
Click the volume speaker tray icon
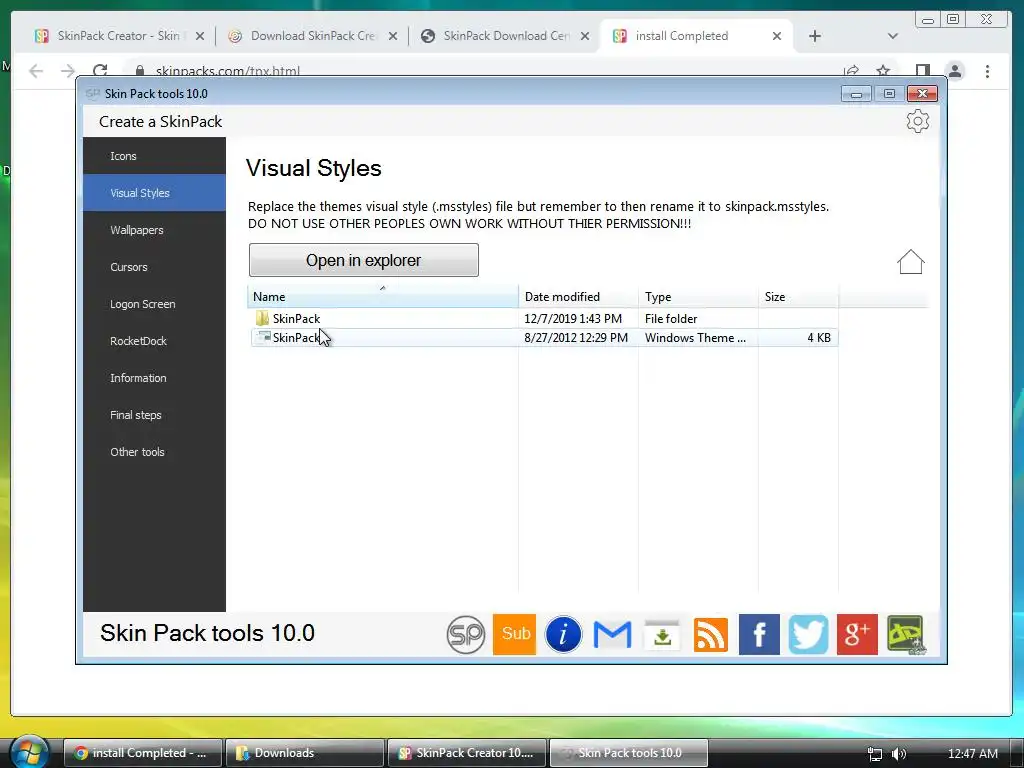pyautogui.click(x=899, y=754)
